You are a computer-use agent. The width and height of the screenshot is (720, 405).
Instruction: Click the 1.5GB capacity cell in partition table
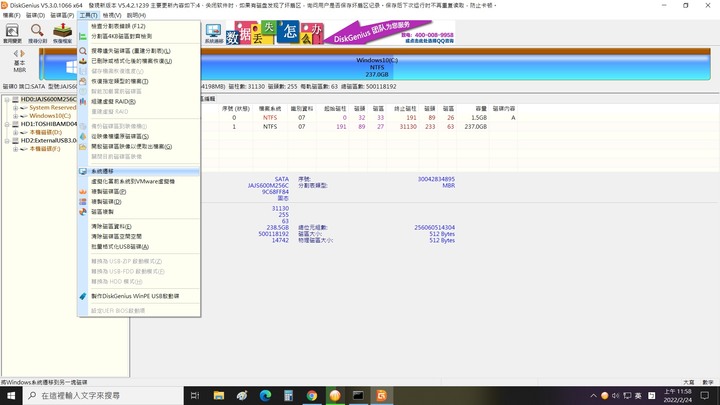[478, 118]
